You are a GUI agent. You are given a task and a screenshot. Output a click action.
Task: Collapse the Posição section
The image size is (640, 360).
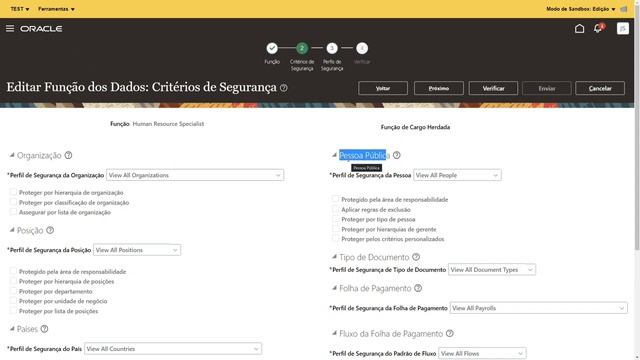tap(12, 230)
